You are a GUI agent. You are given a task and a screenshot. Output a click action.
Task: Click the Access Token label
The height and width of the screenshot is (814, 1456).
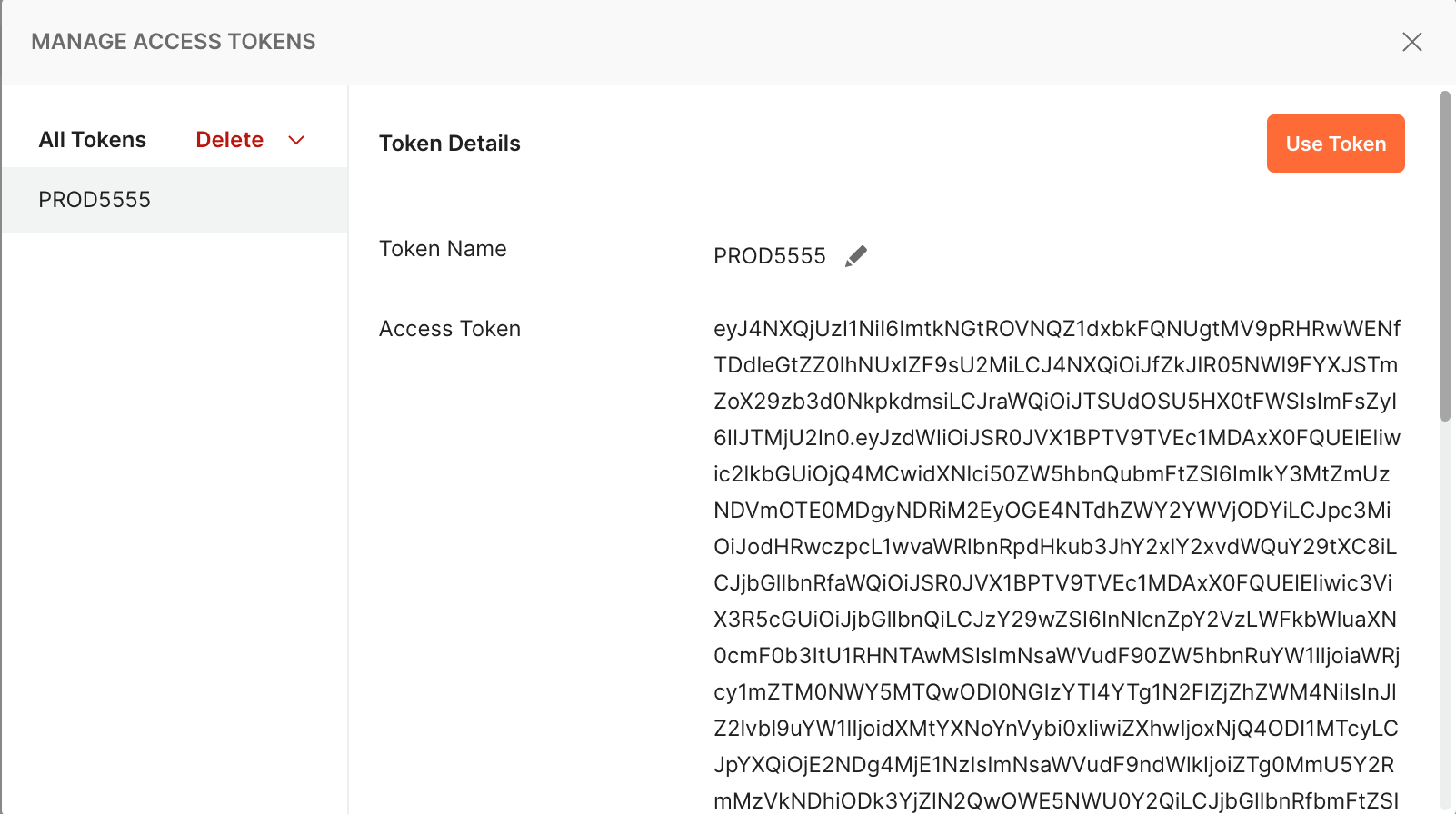[x=450, y=329]
